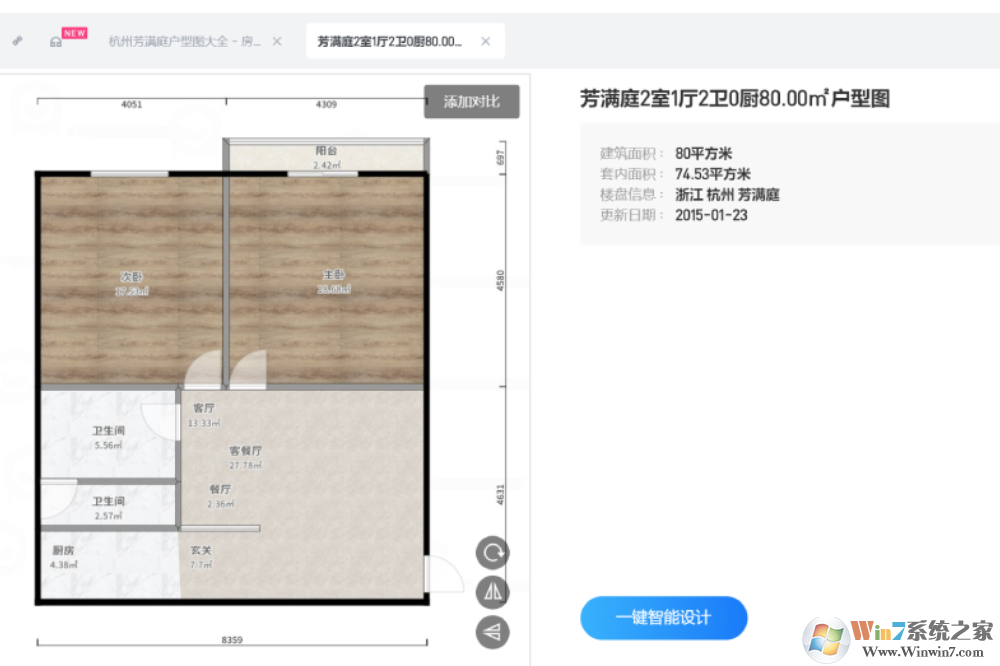Click the pin tool icon top-left
The image size is (1000, 666).
click(x=16, y=40)
